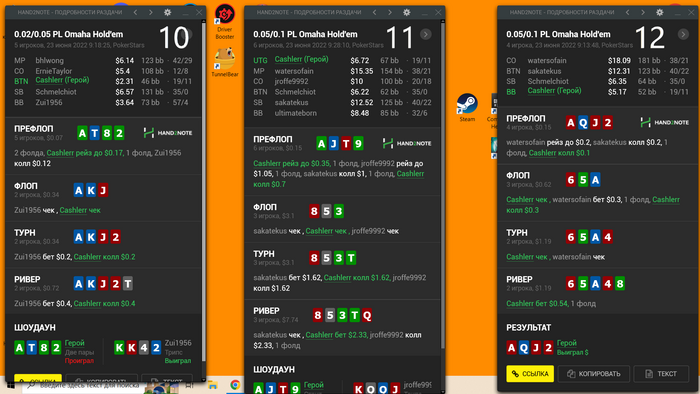
Task: Open Google Chrome from taskbar
Action: click(235, 385)
